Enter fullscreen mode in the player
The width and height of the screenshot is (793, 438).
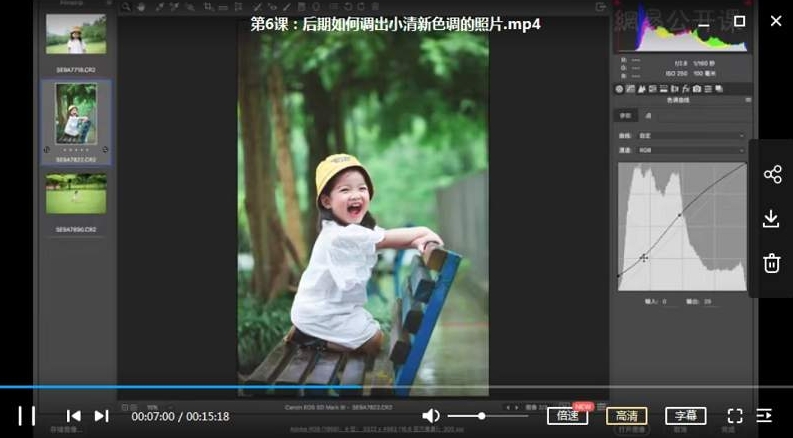pyautogui.click(x=735, y=416)
